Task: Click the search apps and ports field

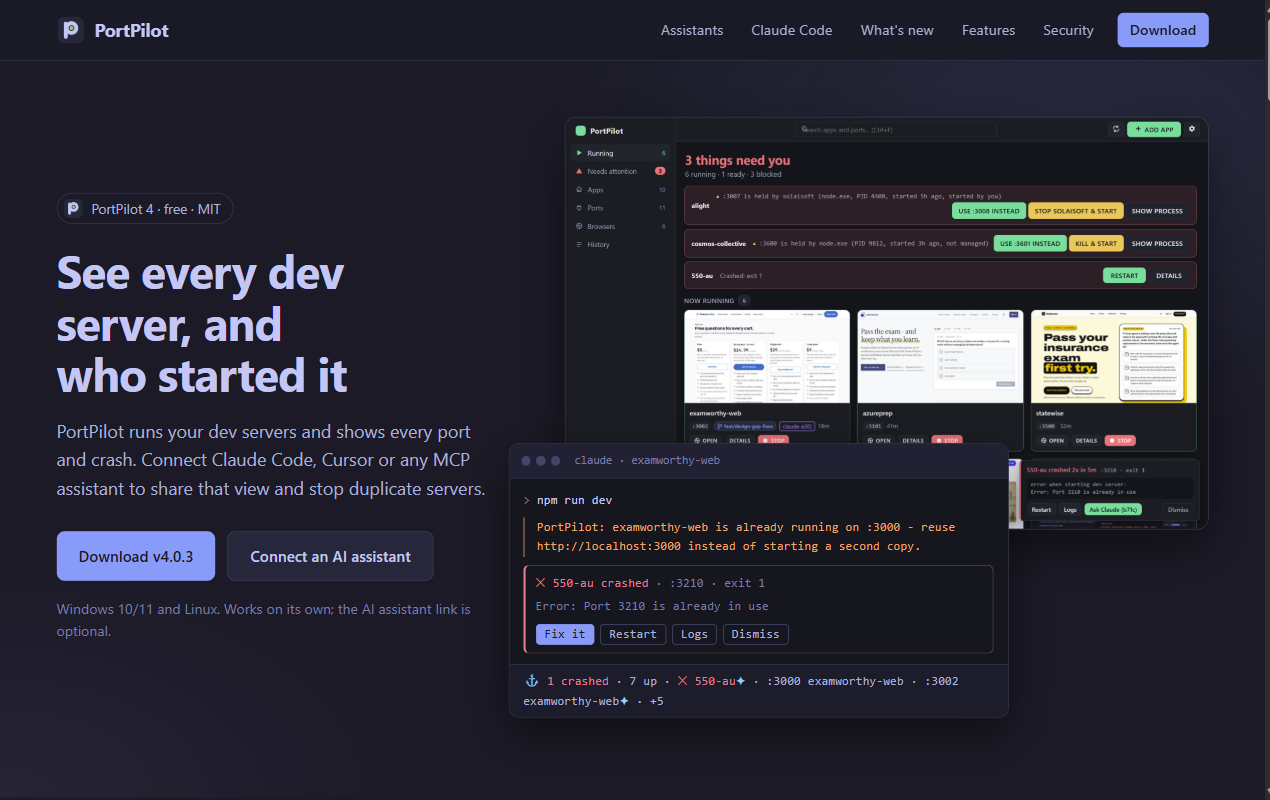Action: (x=896, y=130)
